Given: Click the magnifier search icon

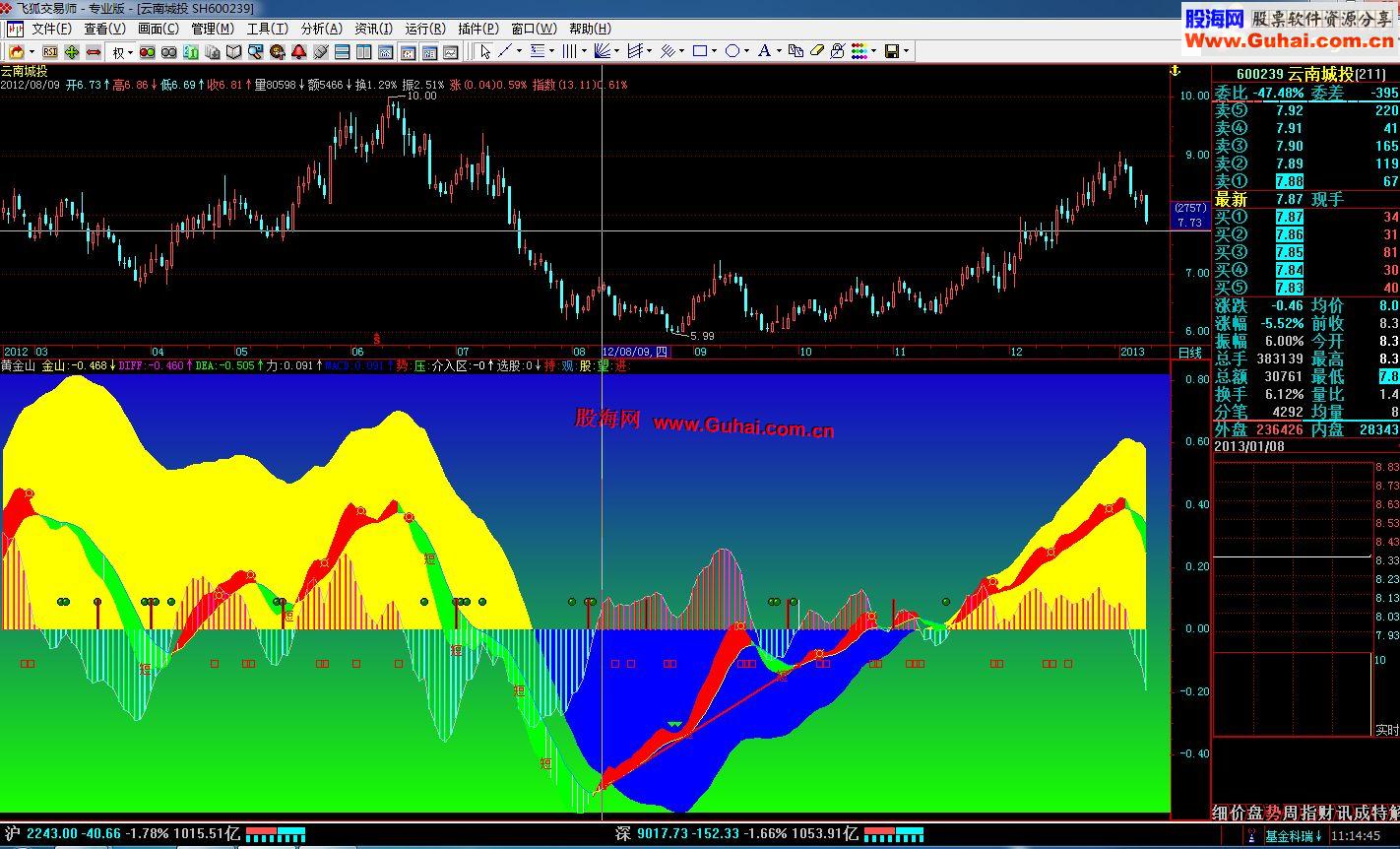Looking at the screenshot, I should tap(255, 51).
